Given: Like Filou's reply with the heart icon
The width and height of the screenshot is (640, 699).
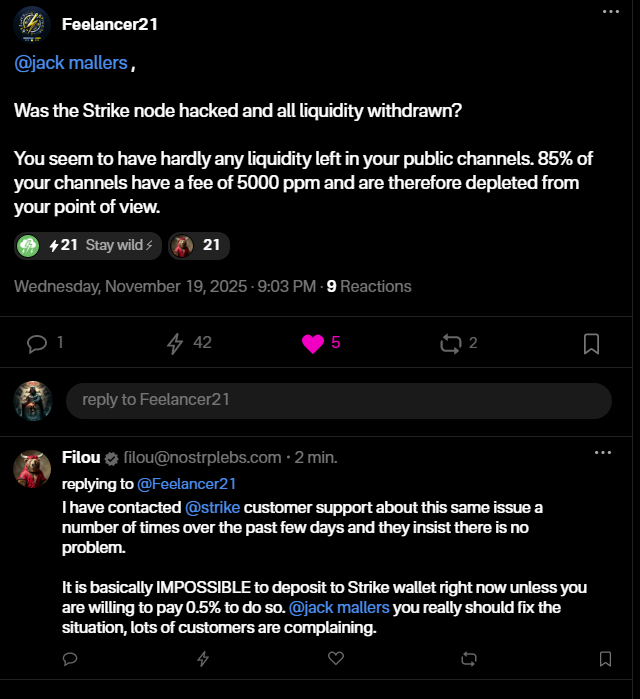Looking at the screenshot, I should [336, 659].
